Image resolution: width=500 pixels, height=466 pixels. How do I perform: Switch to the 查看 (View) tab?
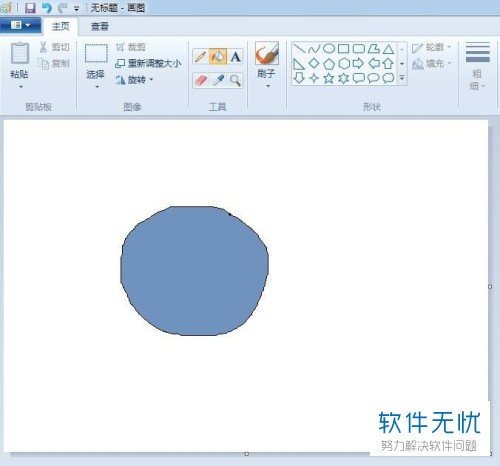(100, 26)
